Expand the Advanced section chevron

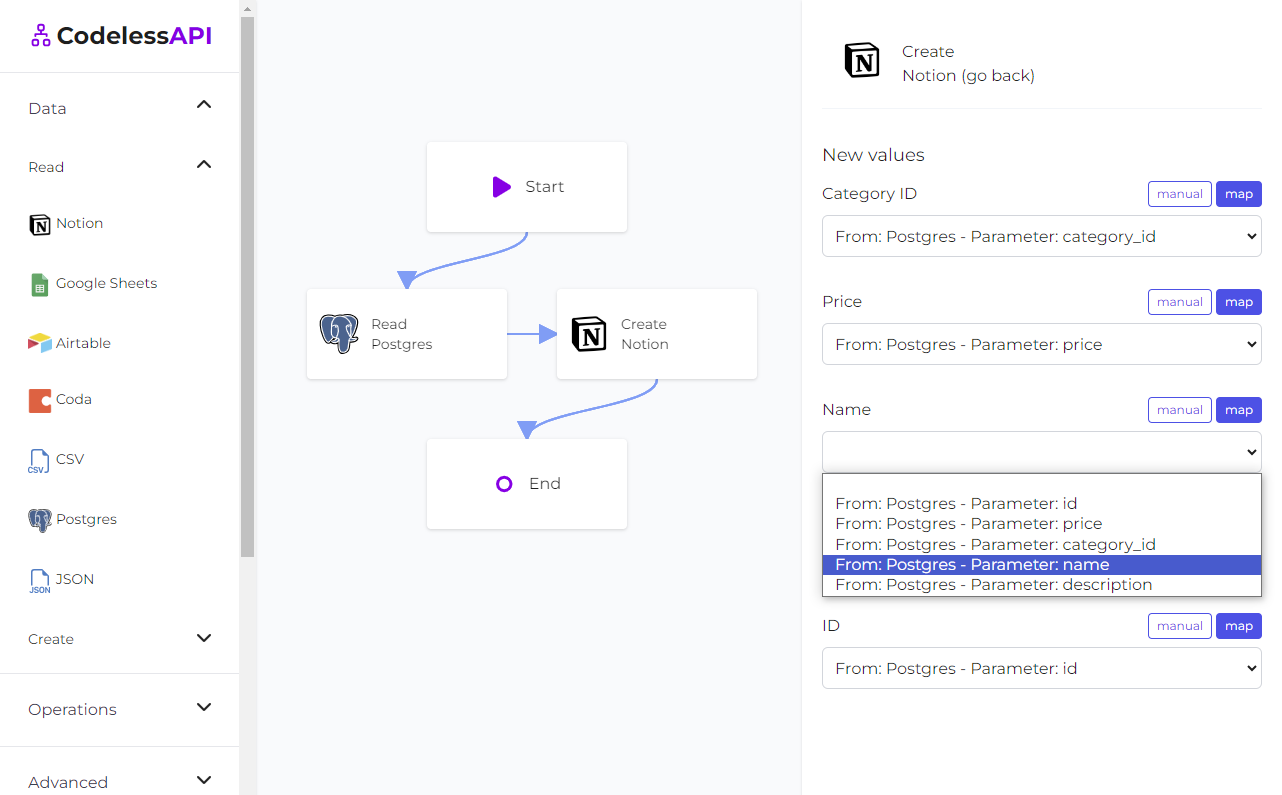point(204,780)
